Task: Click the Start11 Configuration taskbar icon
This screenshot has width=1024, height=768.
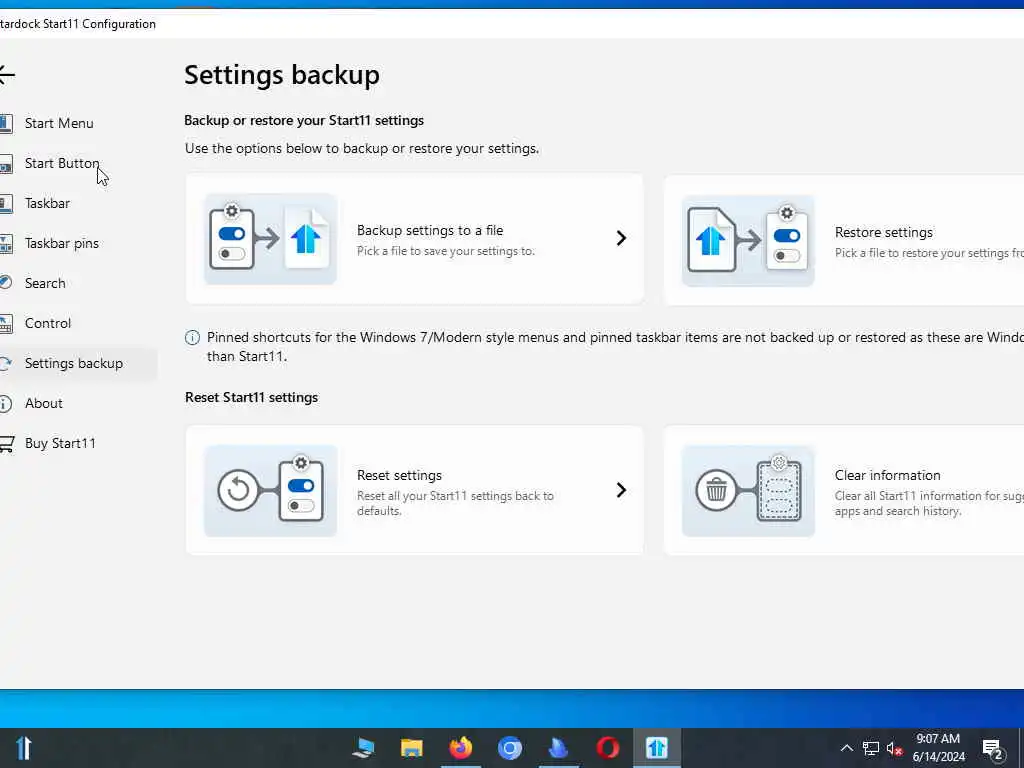Action: click(656, 748)
